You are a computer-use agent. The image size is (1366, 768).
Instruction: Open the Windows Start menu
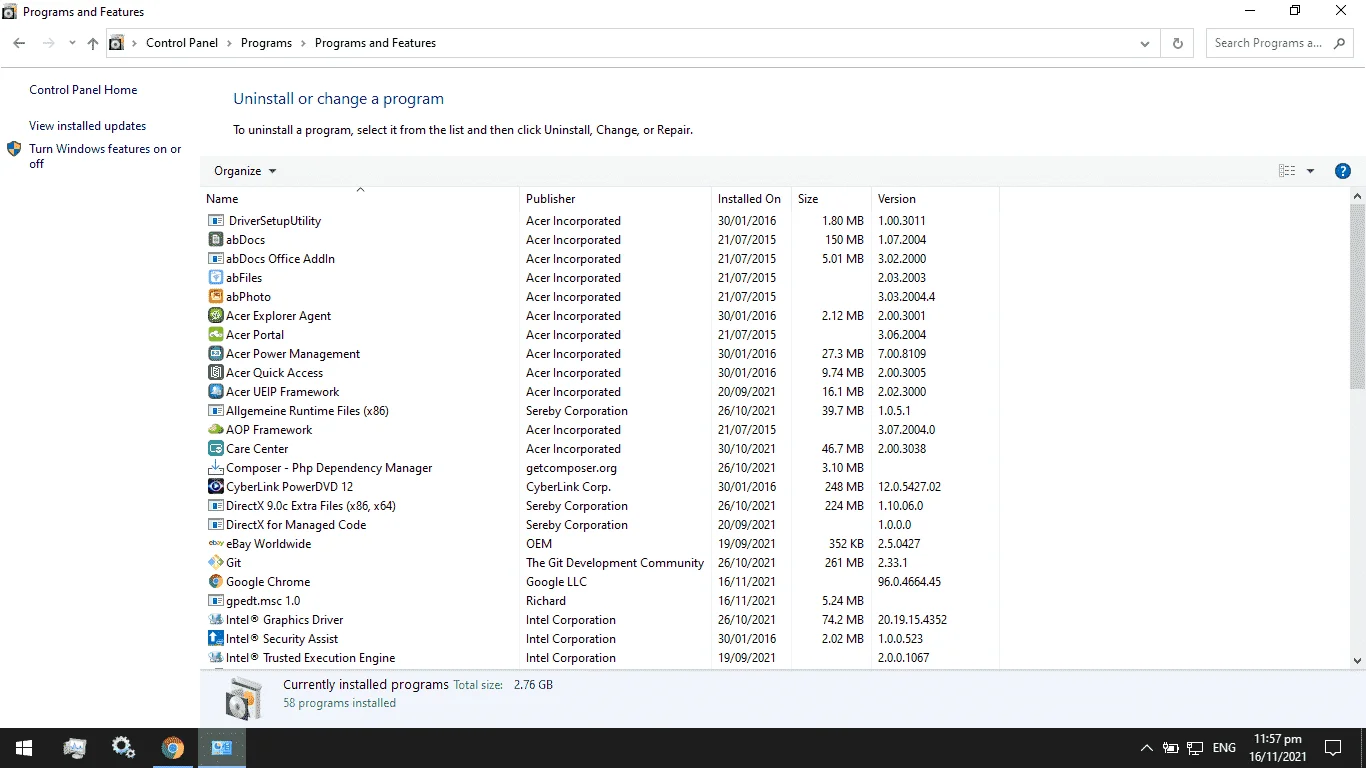24,748
